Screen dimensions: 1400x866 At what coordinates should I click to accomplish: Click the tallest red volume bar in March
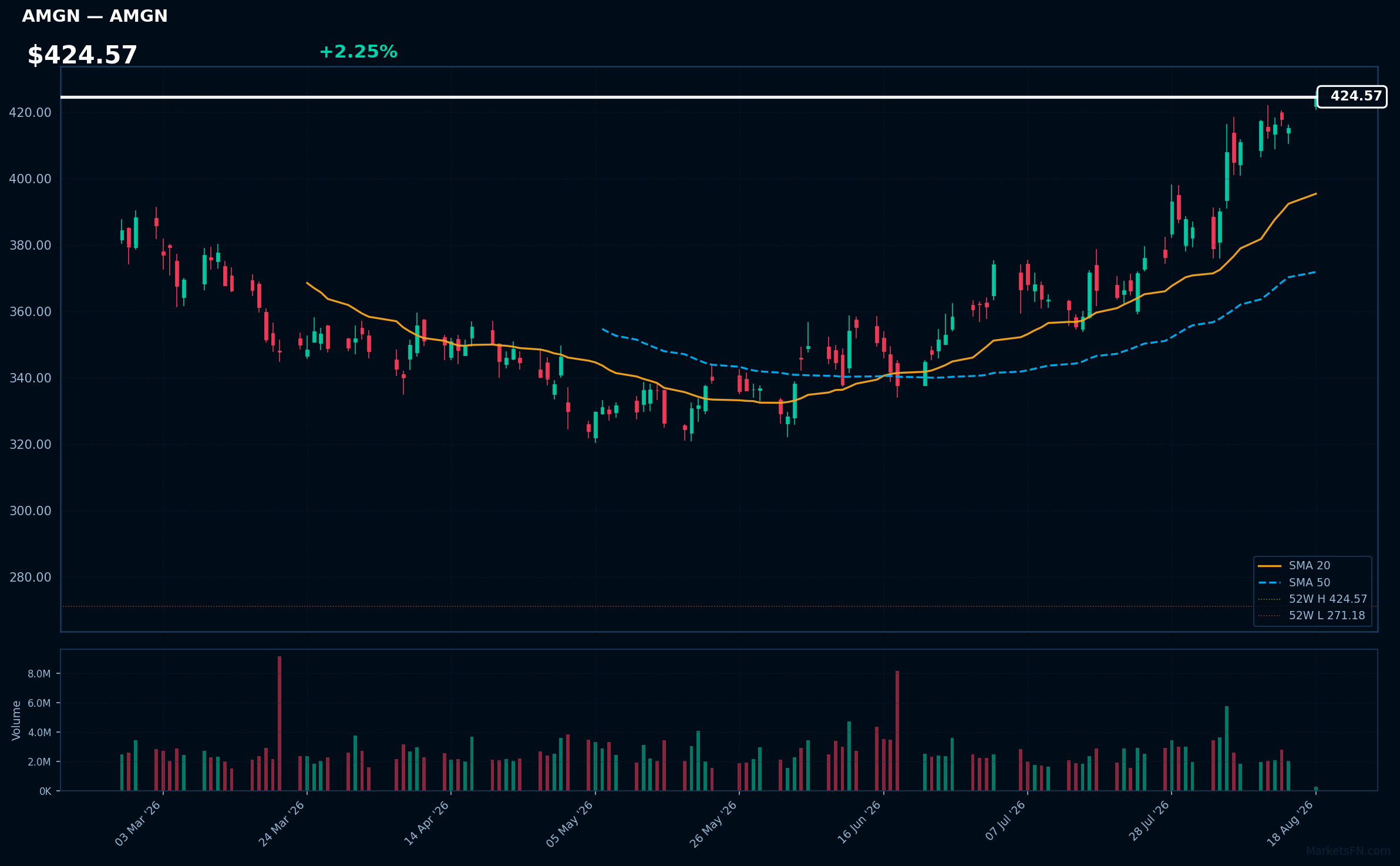(280, 723)
